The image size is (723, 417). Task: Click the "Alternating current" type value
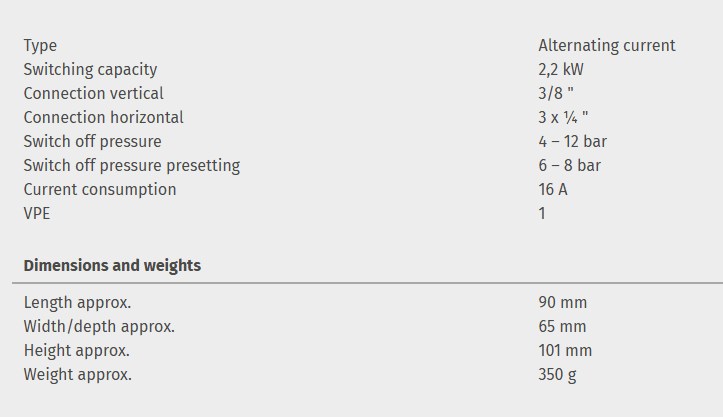(606, 45)
